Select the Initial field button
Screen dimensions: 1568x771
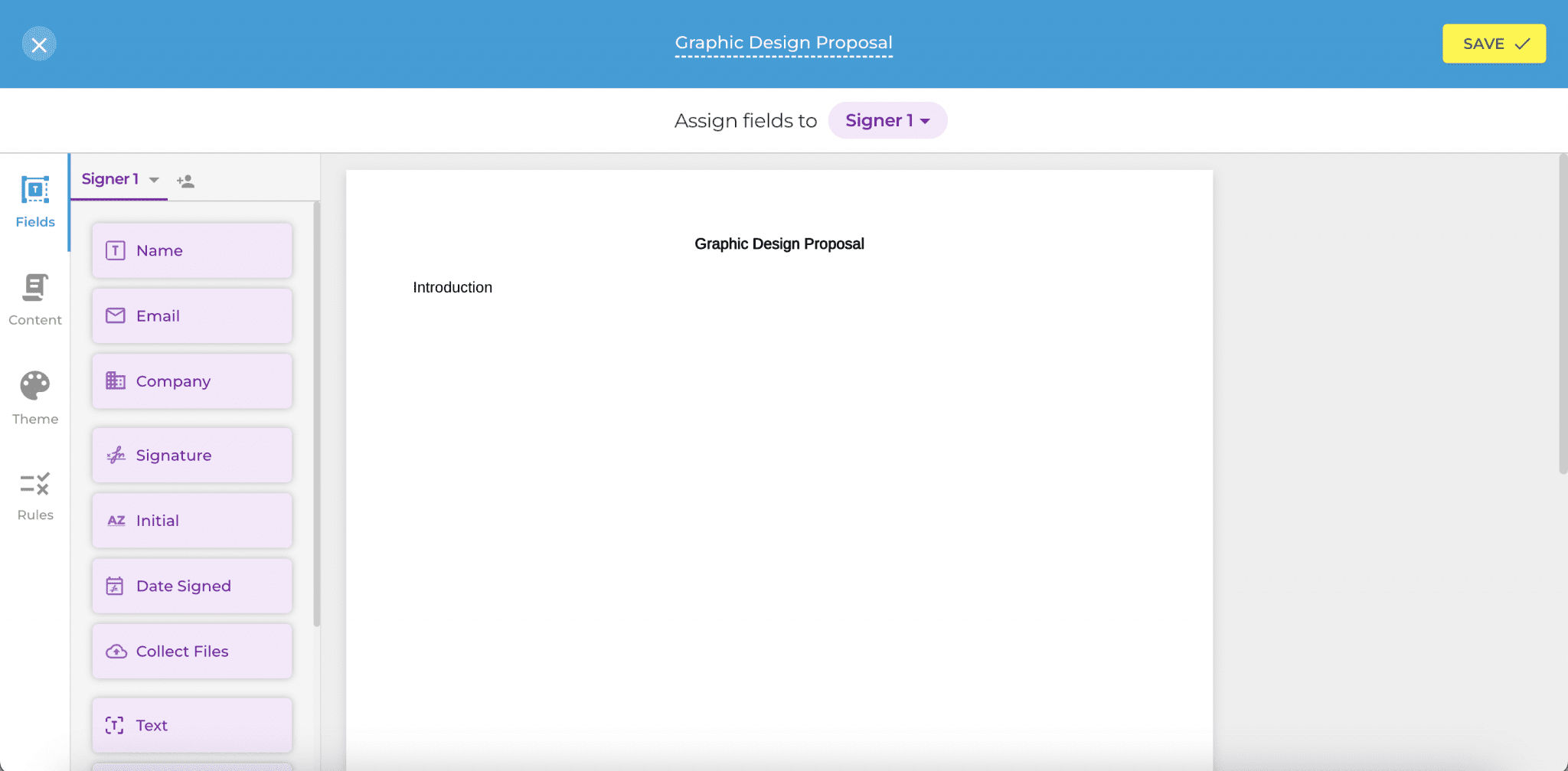tap(192, 520)
